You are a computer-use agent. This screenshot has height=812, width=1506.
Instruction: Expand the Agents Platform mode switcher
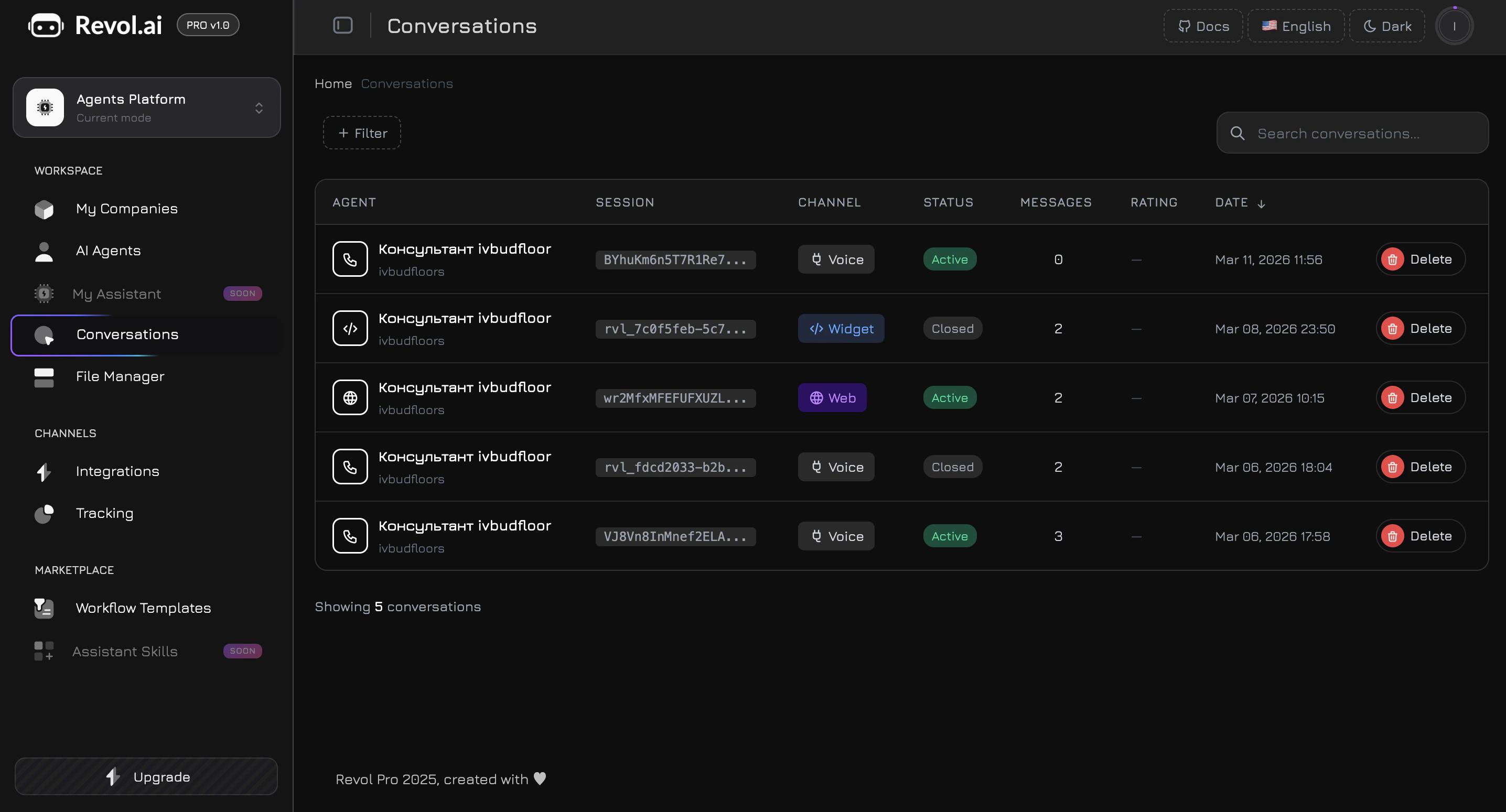(147, 107)
